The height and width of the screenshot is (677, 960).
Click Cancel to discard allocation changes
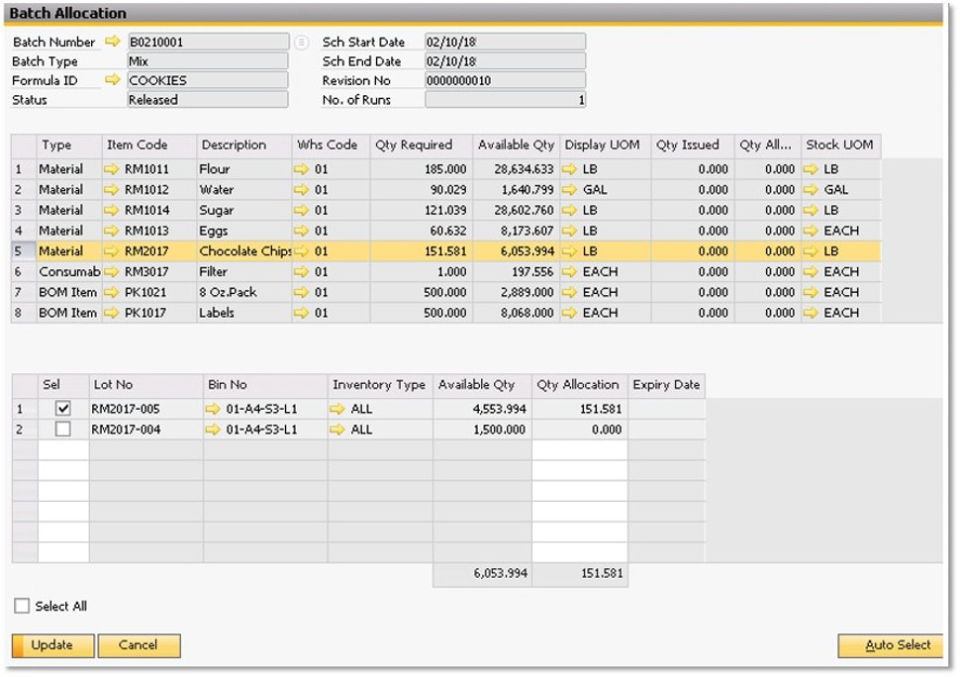[x=139, y=646]
